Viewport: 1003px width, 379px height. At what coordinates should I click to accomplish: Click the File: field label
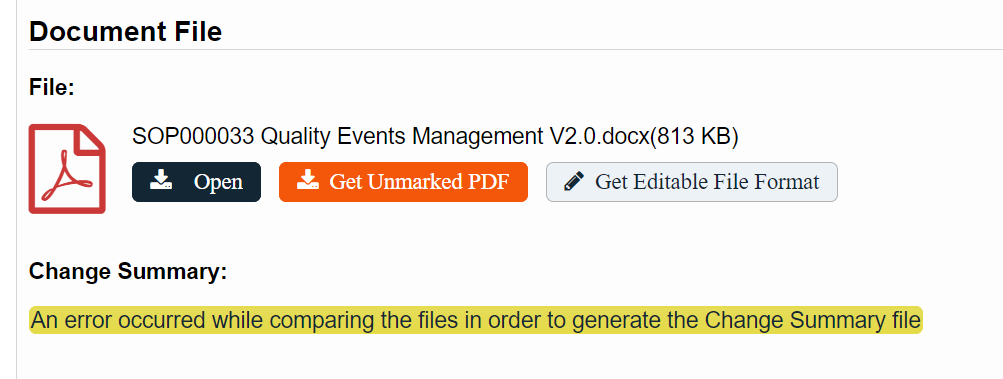52,87
